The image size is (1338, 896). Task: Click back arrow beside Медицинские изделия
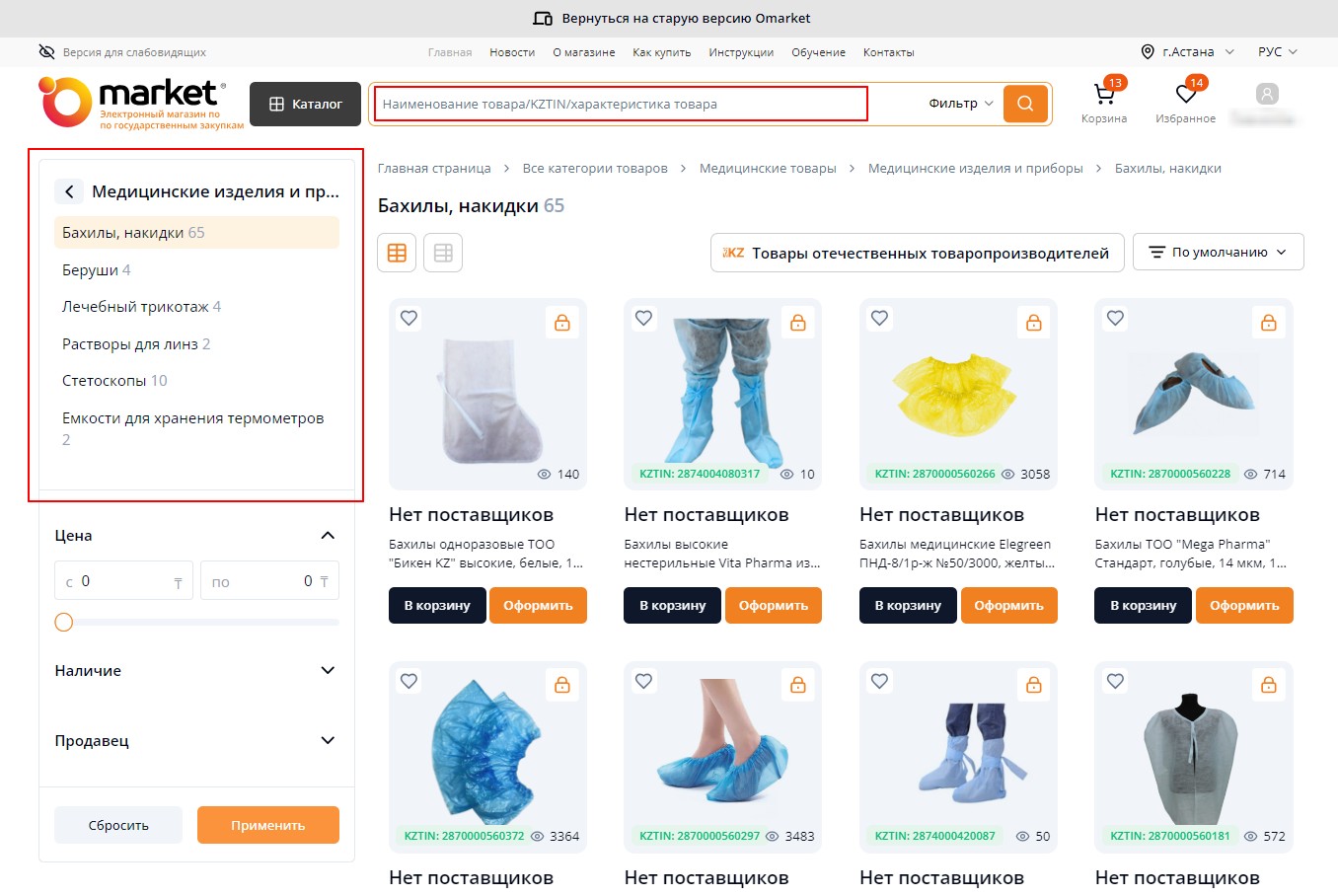[x=69, y=191]
